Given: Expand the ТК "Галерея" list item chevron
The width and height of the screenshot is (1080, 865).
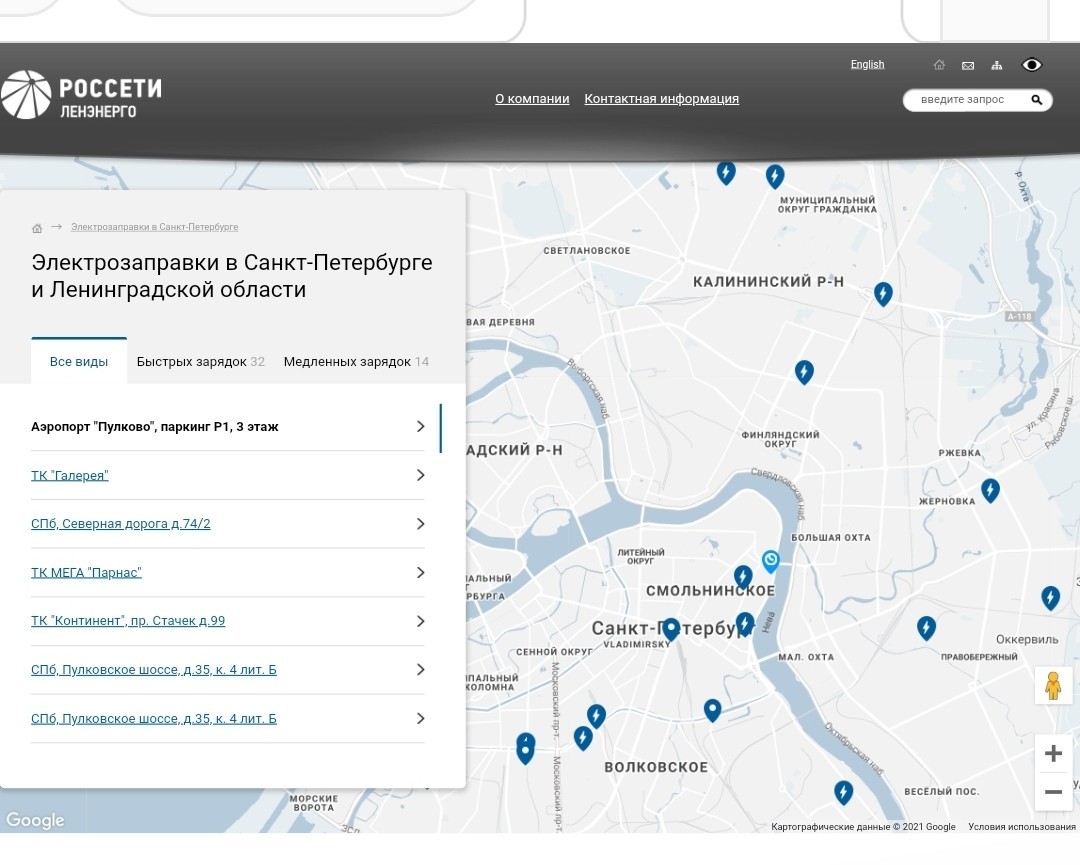Looking at the screenshot, I should coord(420,475).
